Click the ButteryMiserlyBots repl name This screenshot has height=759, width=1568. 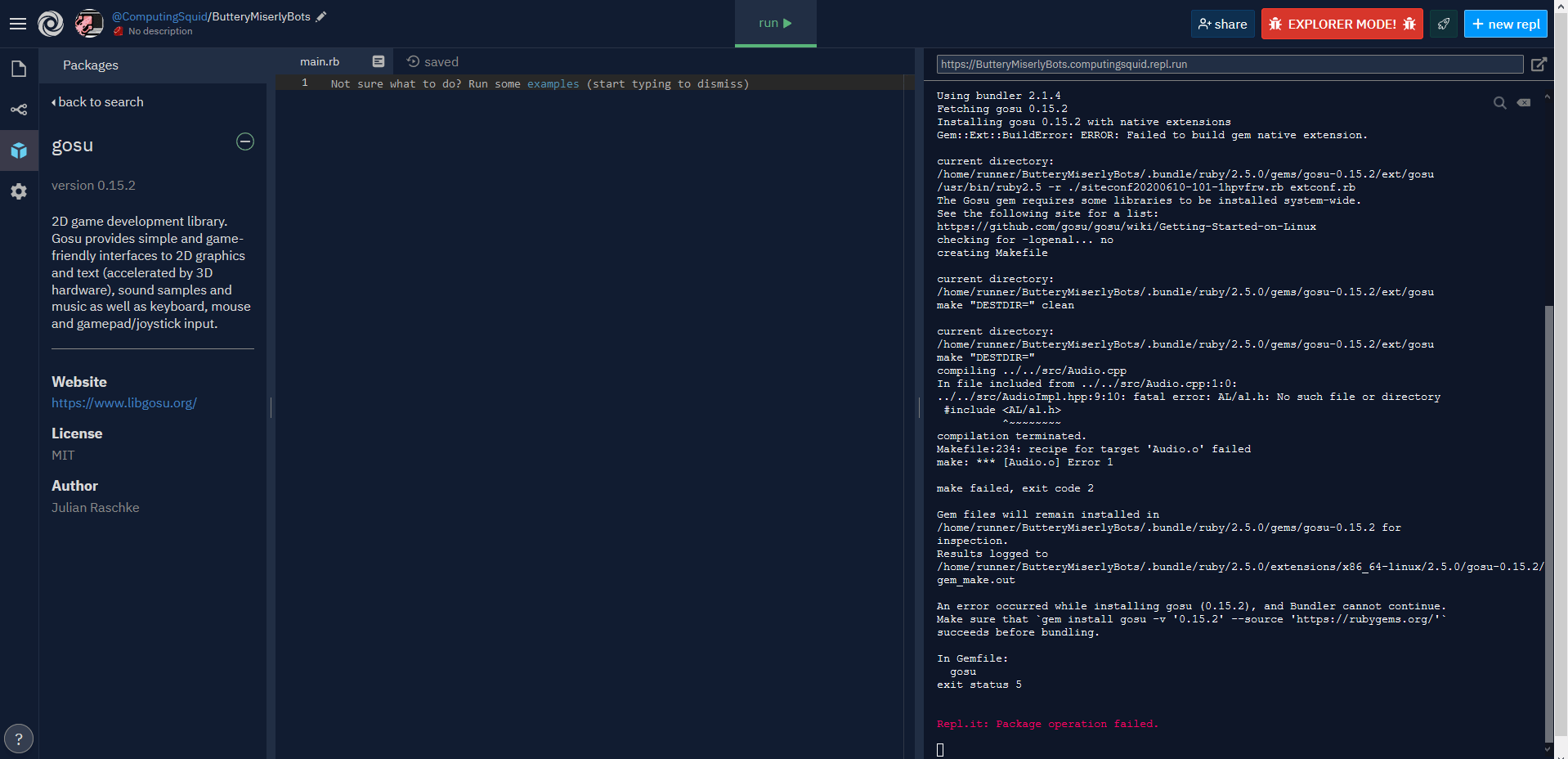coord(261,16)
